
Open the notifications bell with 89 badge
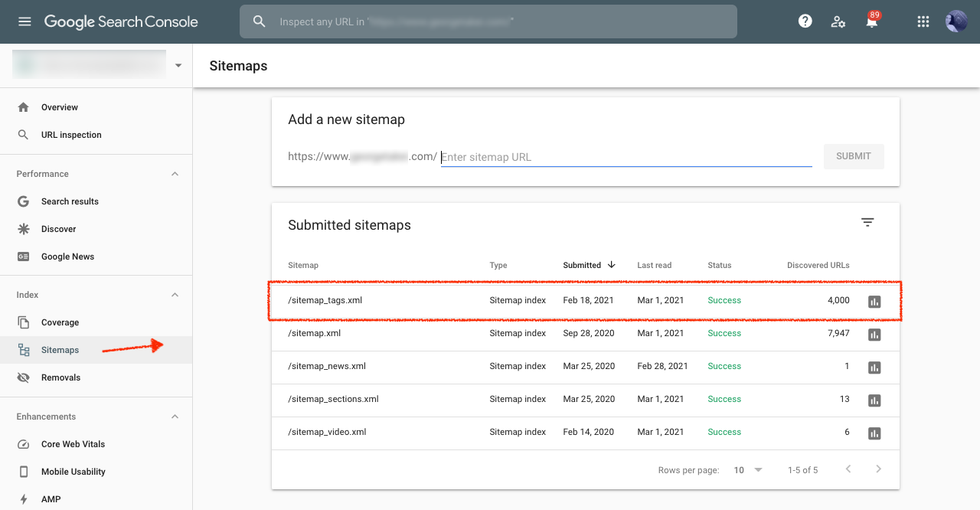tap(872, 22)
